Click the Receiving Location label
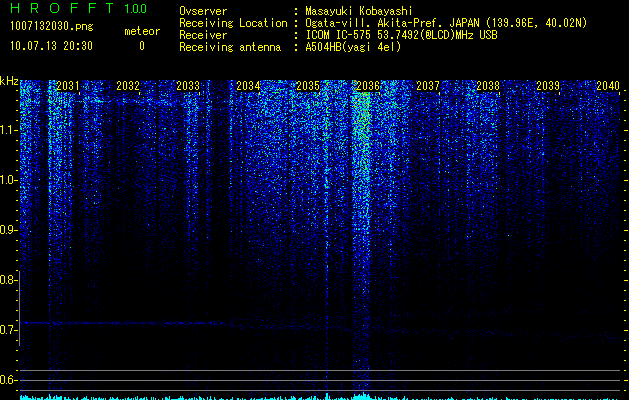This screenshot has height=400, width=629. tap(233, 23)
